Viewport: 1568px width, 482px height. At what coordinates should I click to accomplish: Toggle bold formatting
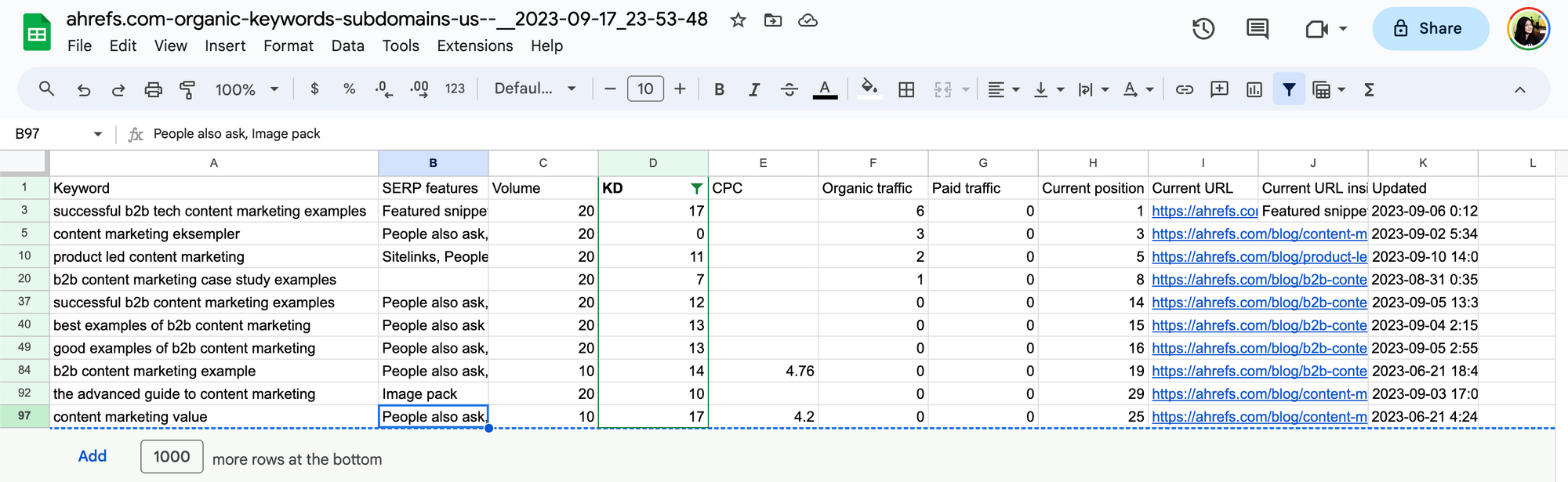tap(719, 89)
